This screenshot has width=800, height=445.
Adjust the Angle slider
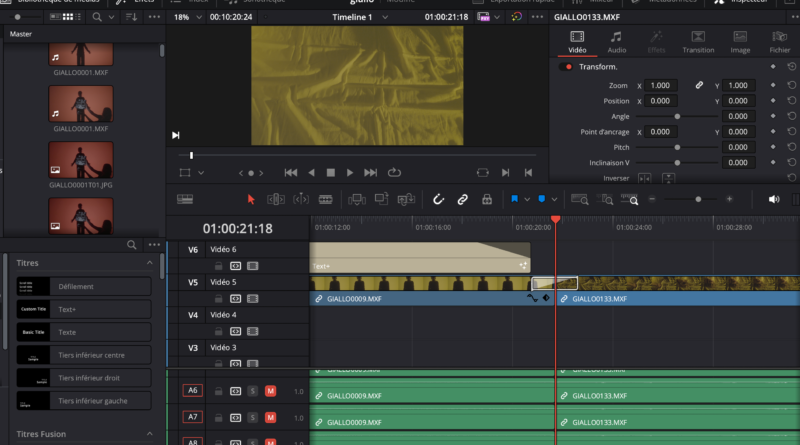click(677, 116)
